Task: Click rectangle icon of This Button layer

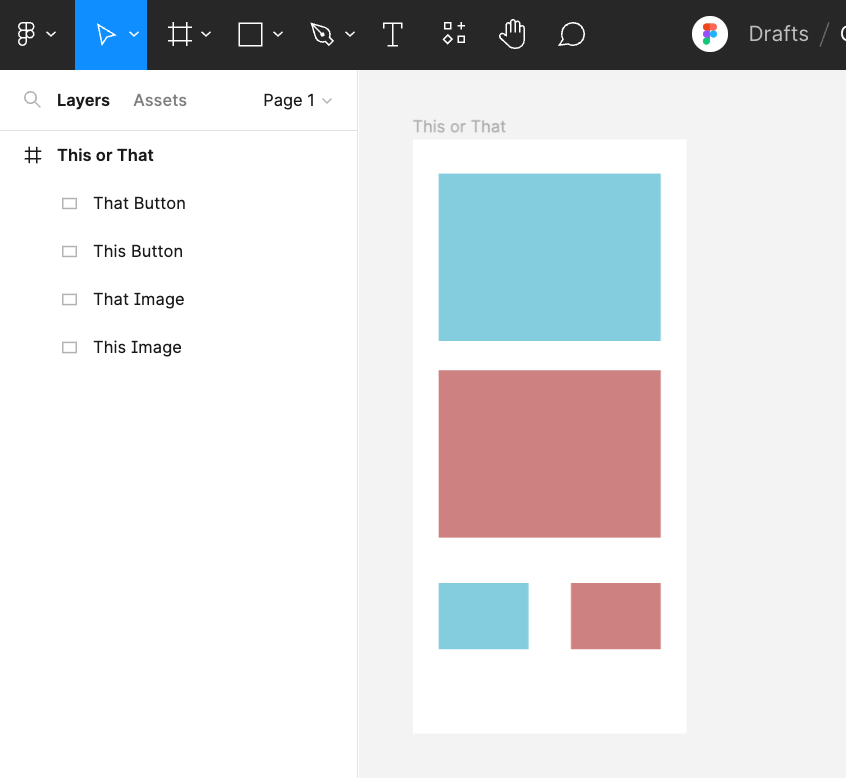Action: pyautogui.click(x=70, y=251)
